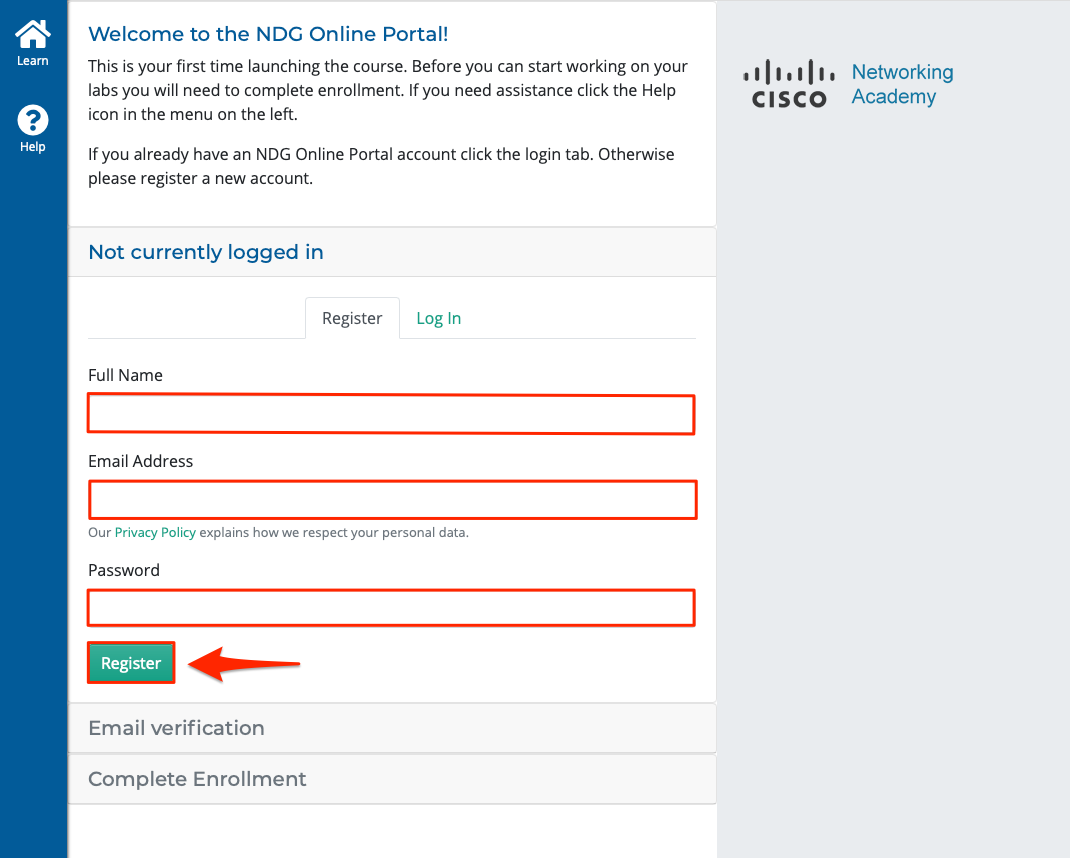This screenshot has width=1070, height=858.
Task: Click the Cisco Networking Academy logo
Action: click(848, 84)
